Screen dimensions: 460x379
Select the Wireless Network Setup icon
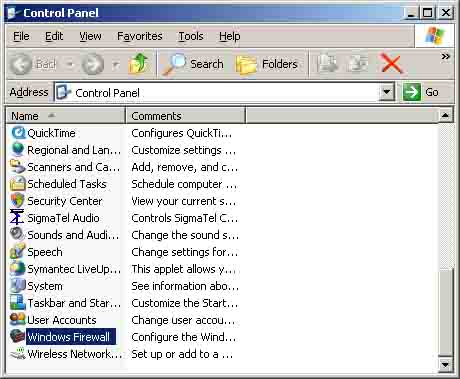18,354
